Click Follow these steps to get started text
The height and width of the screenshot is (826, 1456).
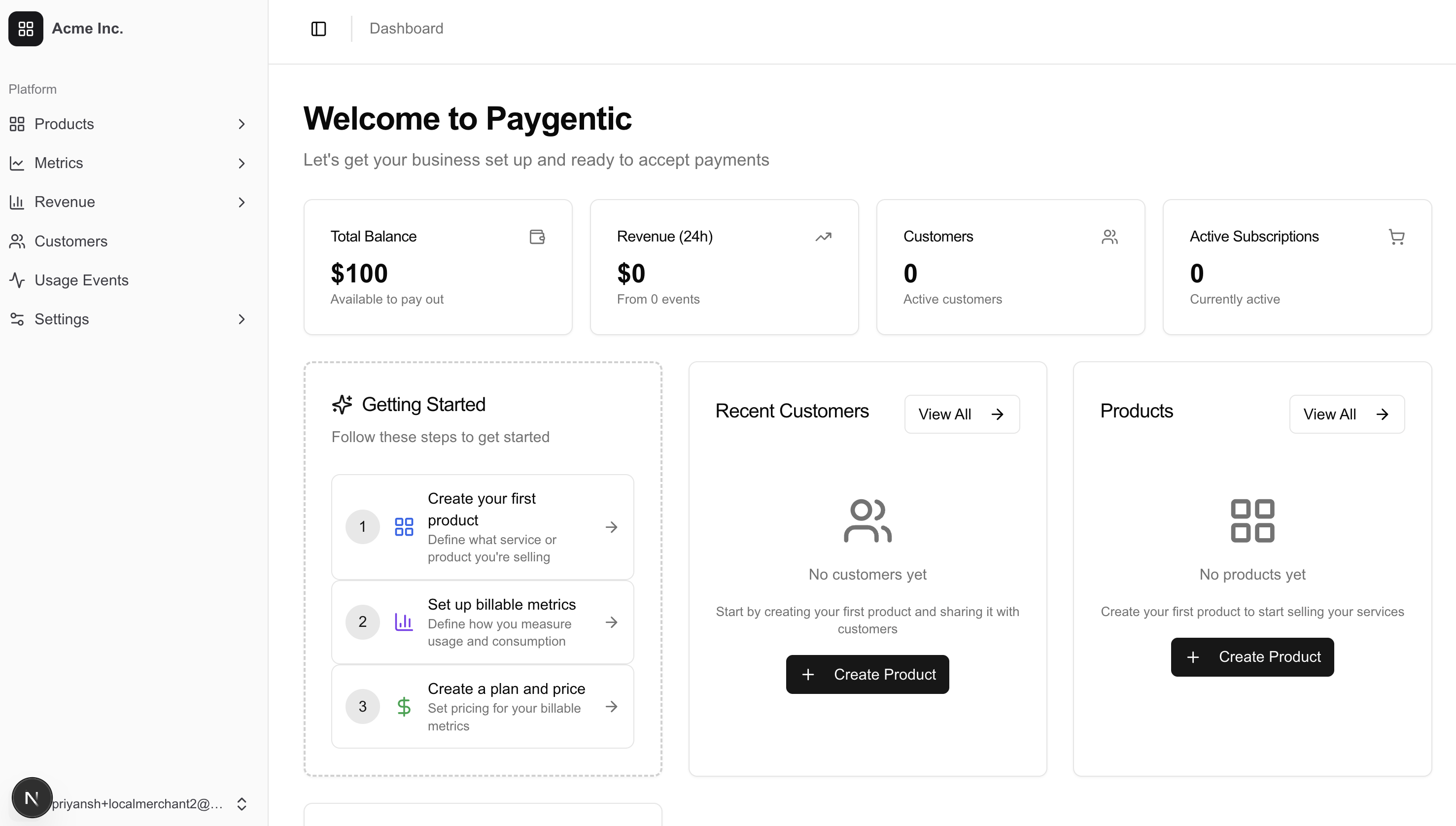440,437
